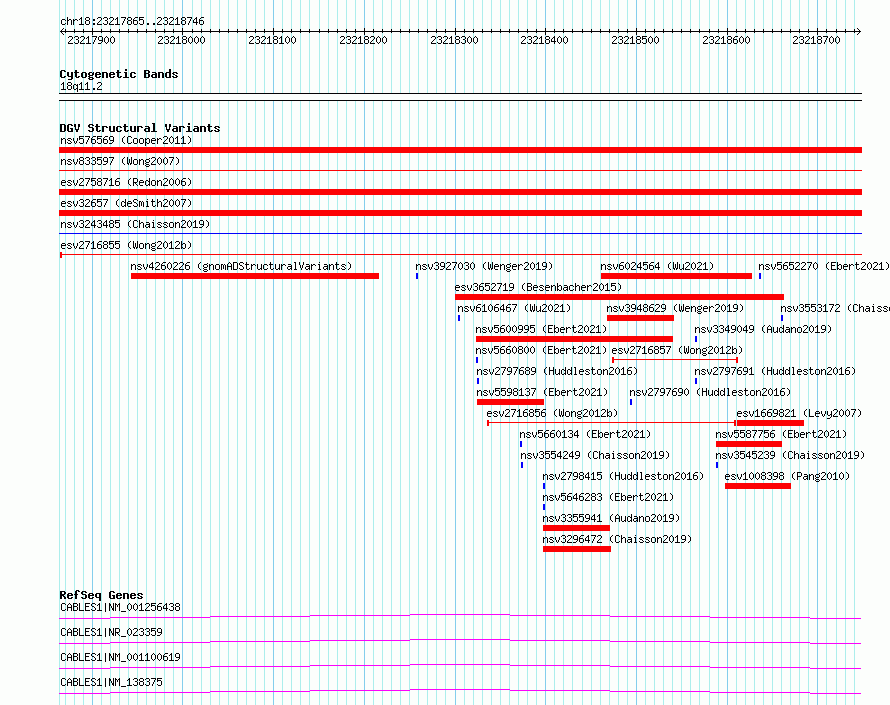This screenshot has width=890, height=705.
Task: Click nsv5652270 (Ebert2021) label
Action: coord(824,266)
